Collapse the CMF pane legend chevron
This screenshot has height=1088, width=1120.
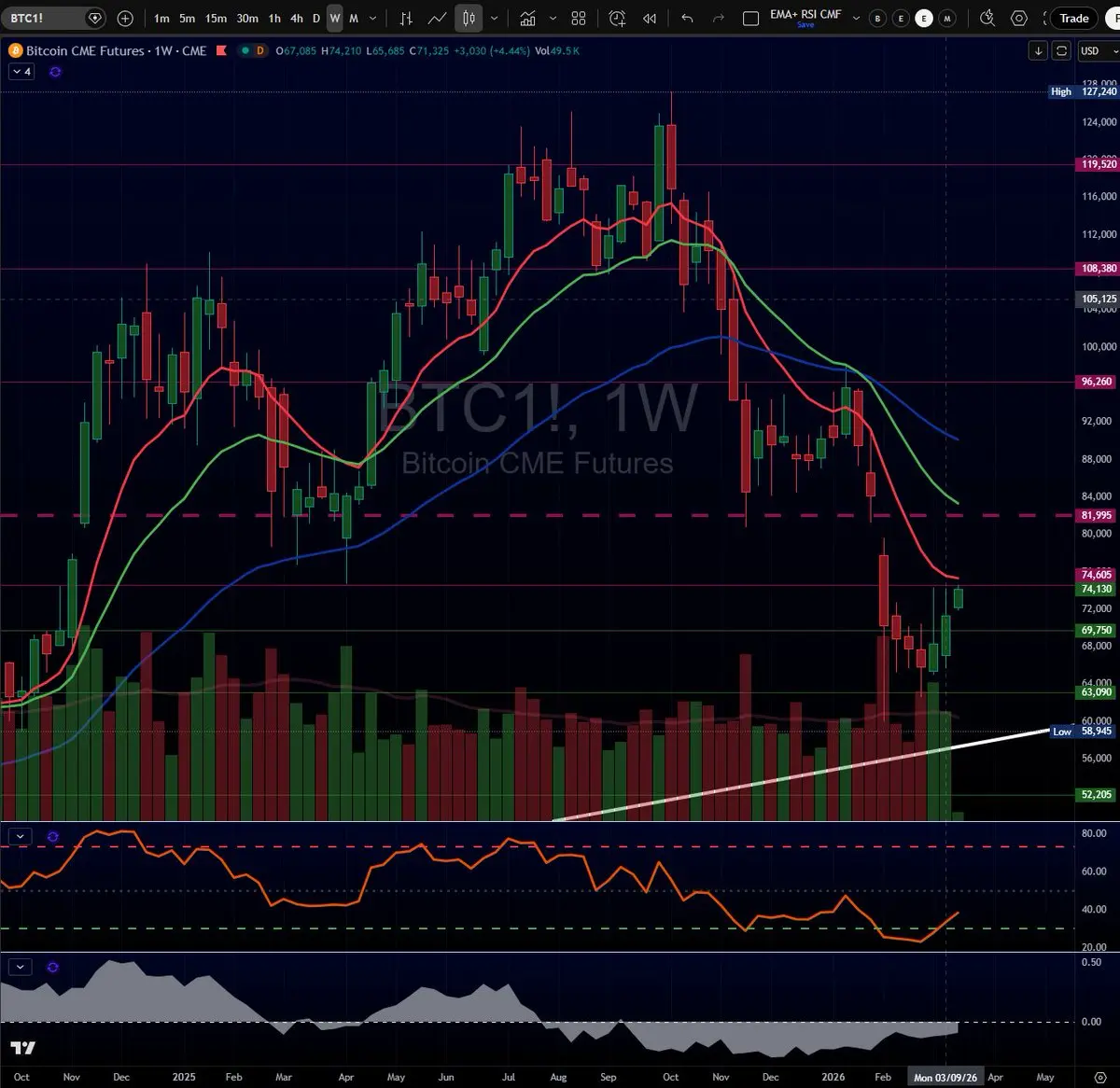click(x=21, y=967)
